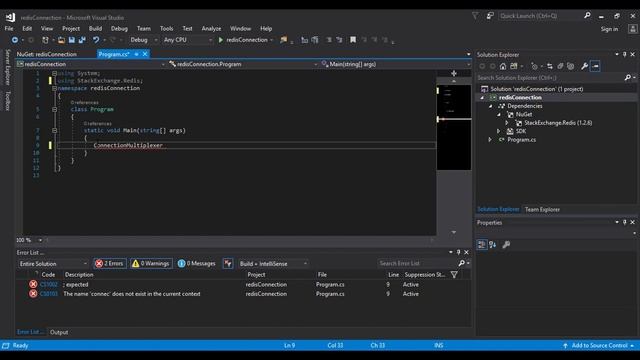Click in the Search Error List field
This screenshot has width=640, height=360.
(417, 263)
